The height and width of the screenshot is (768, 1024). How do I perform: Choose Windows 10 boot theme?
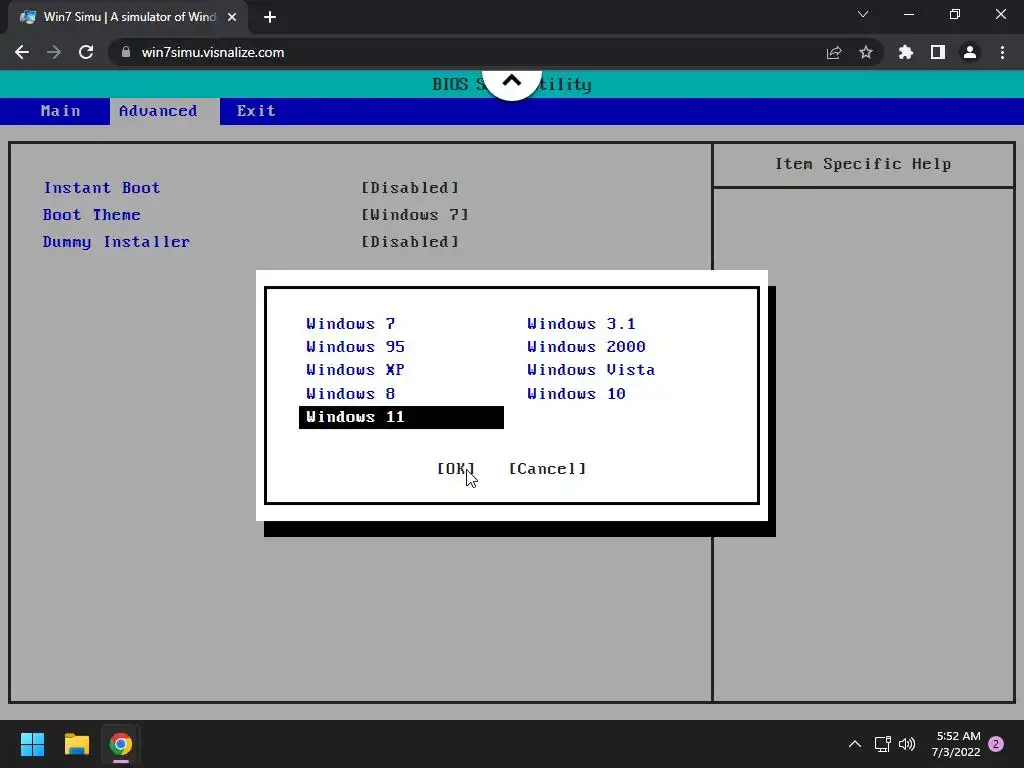tap(577, 394)
